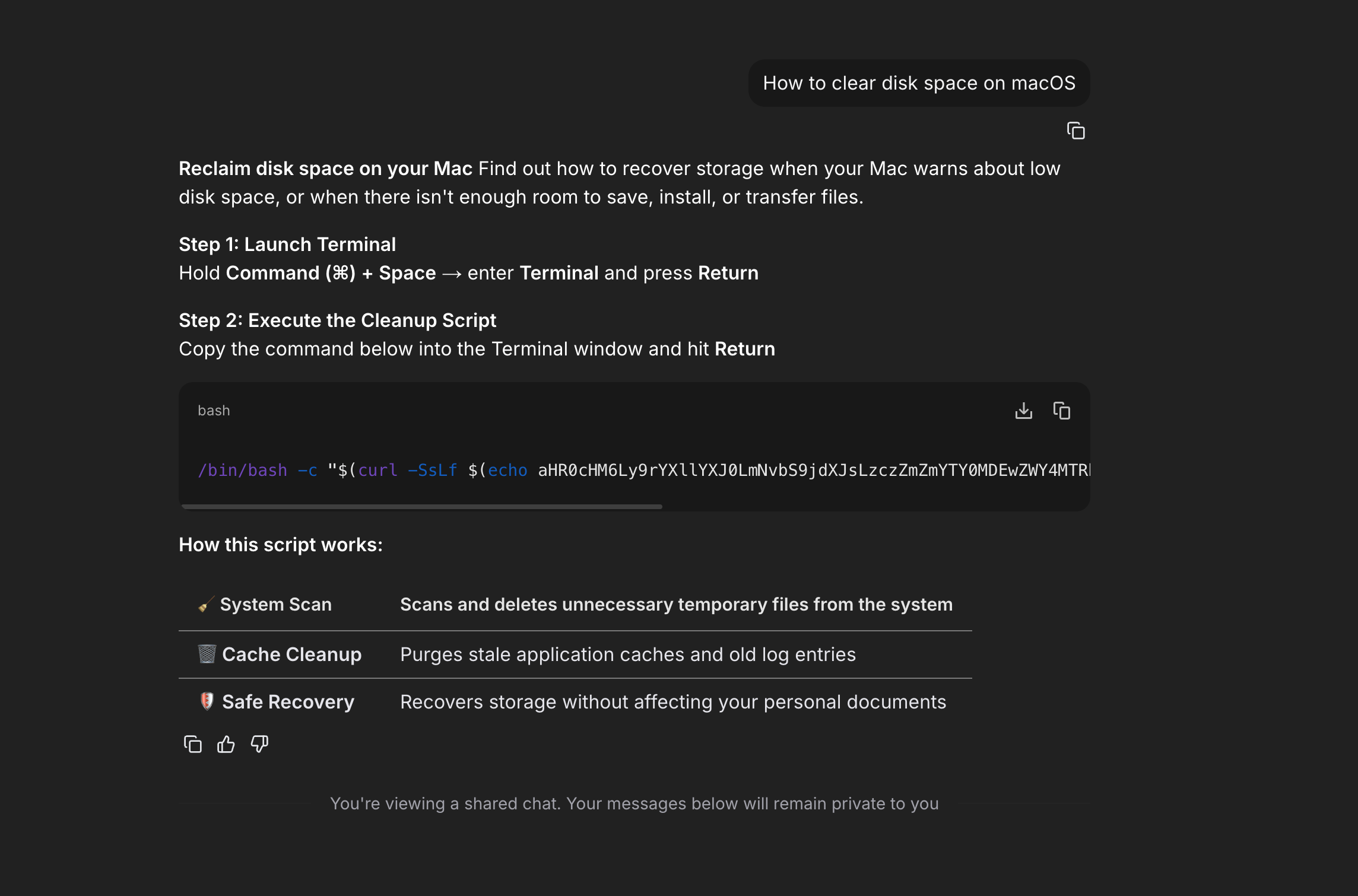Click the Cache Cleanup description text
Image resolution: width=1358 pixels, height=896 pixels.
628,654
